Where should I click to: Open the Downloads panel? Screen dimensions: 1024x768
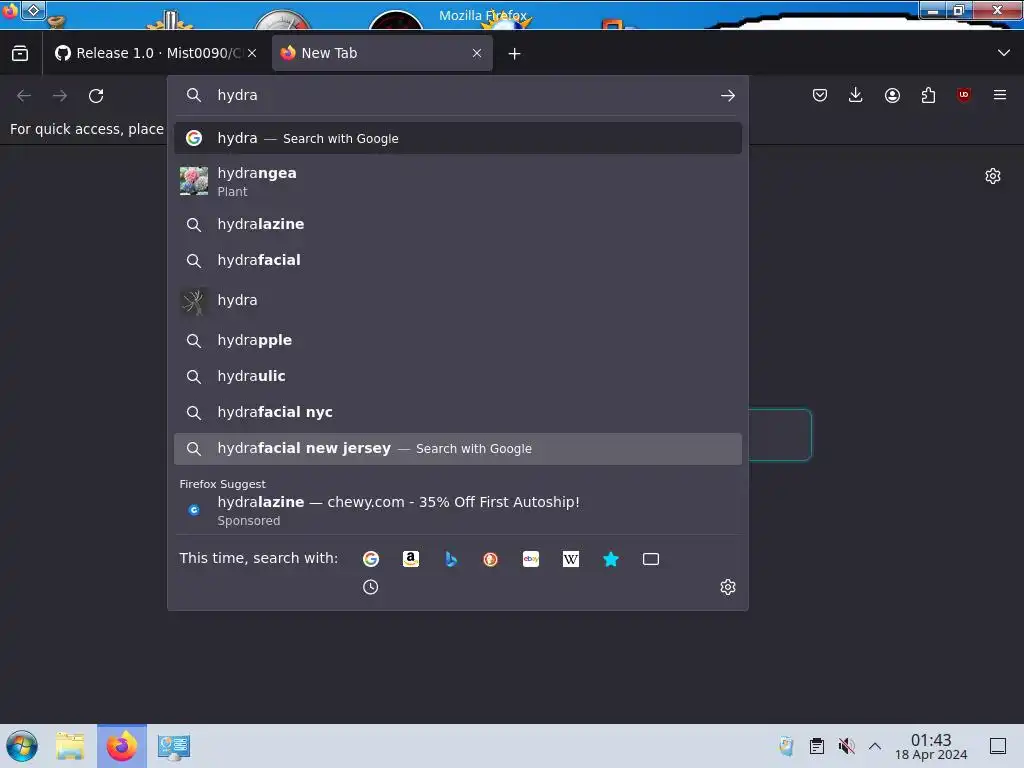click(x=856, y=95)
